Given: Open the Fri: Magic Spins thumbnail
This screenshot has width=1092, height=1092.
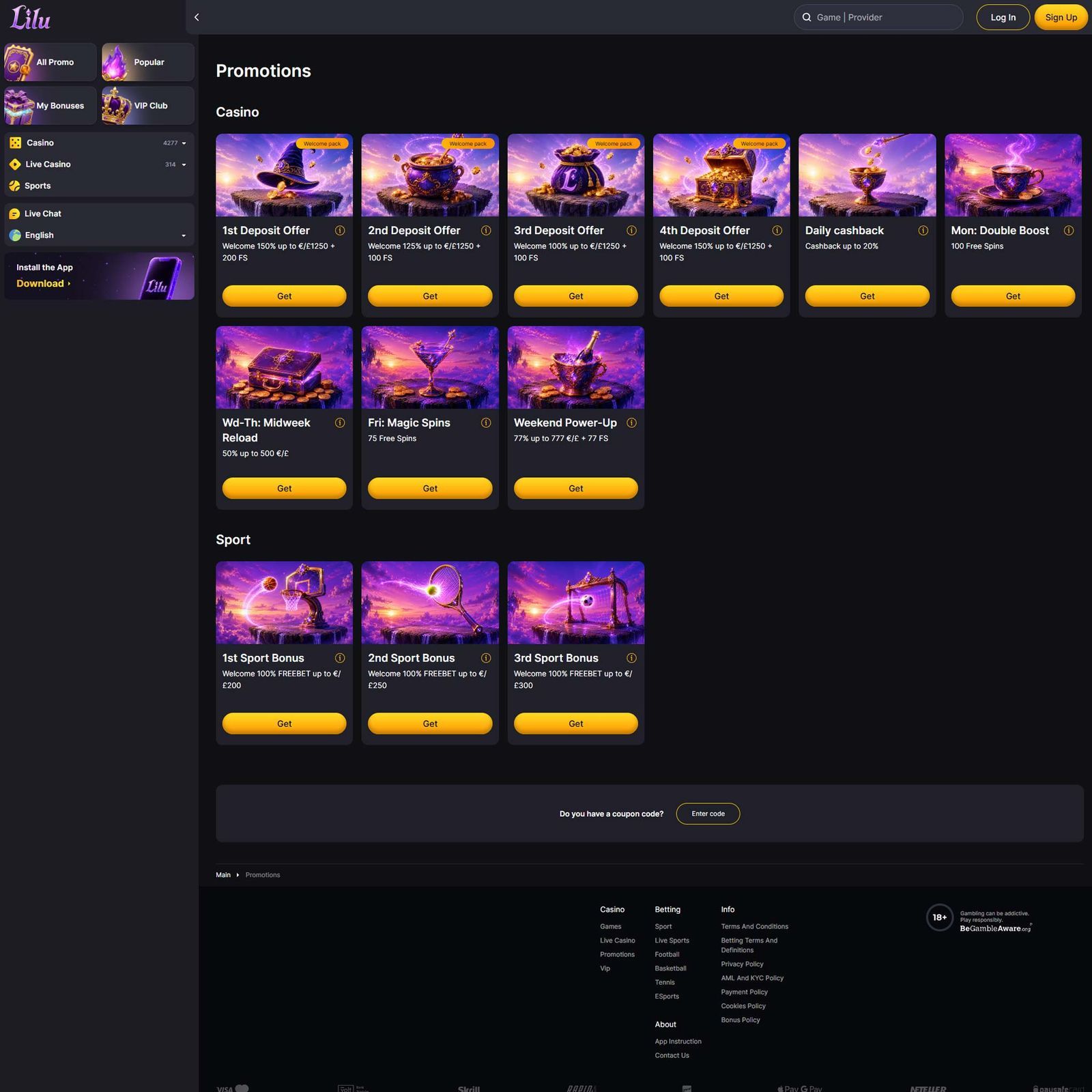Looking at the screenshot, I should click(430, 367).
